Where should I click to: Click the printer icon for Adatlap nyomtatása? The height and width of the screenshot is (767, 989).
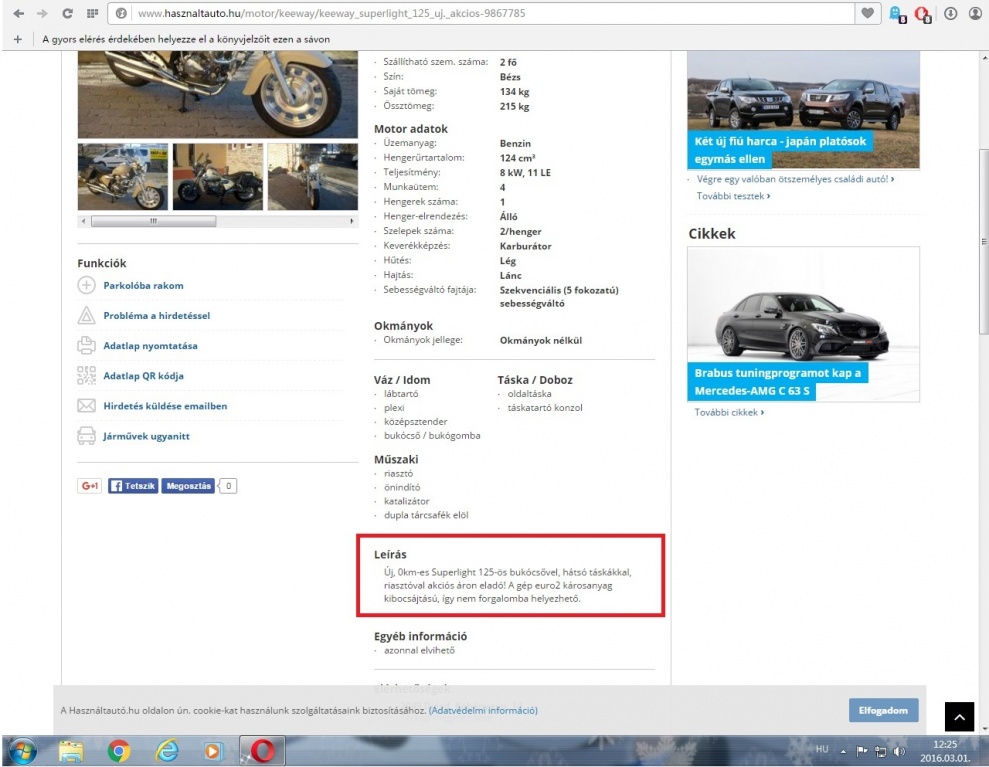(x=86, y=346)
